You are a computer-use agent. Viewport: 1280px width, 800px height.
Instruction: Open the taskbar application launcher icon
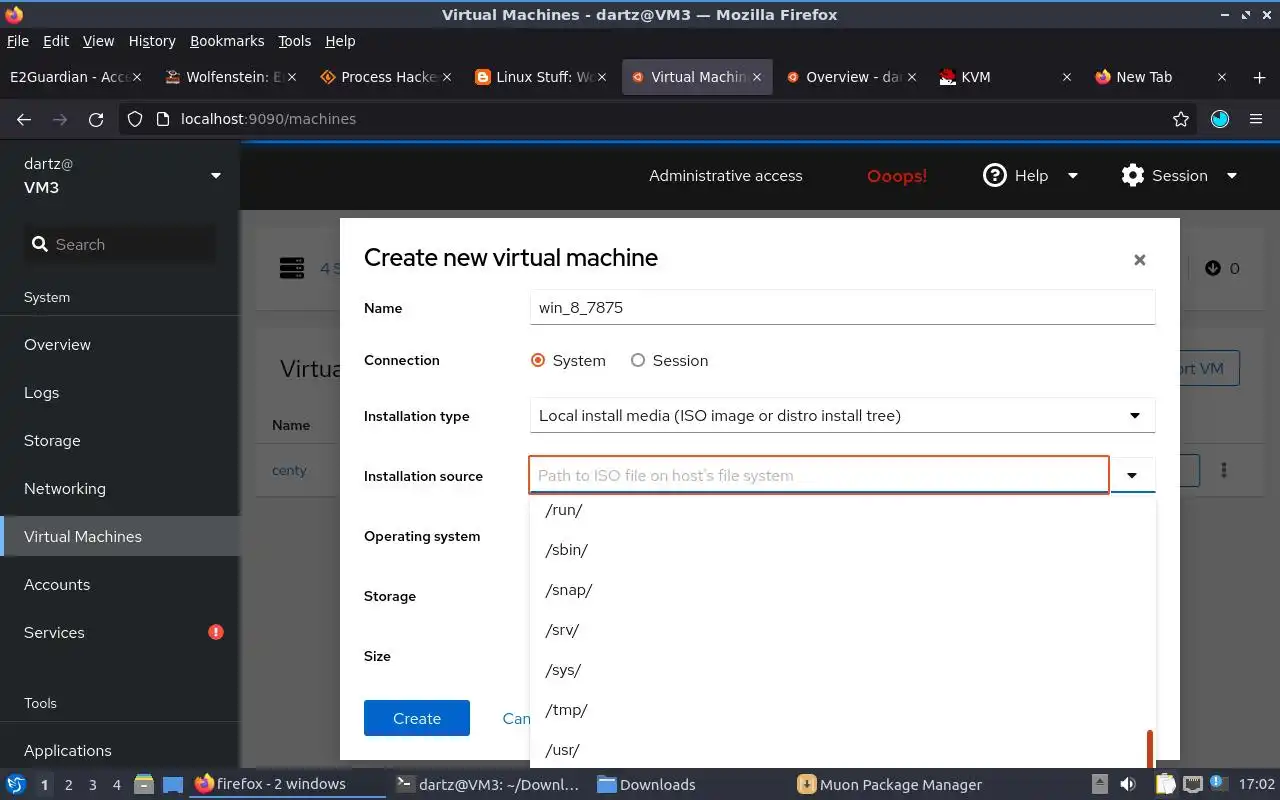point(16,784)
